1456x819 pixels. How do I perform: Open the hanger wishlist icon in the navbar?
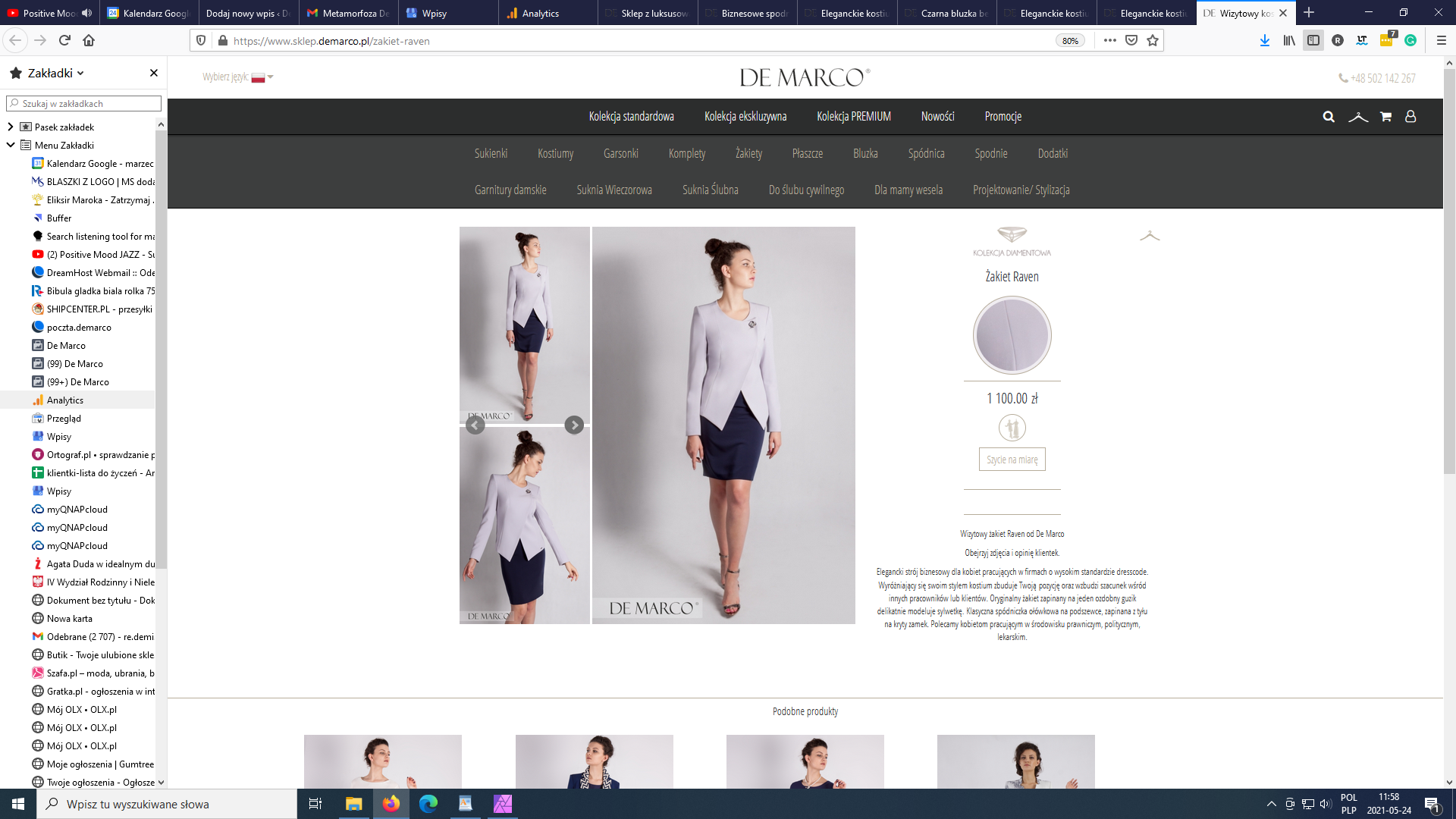[1358, 117]
